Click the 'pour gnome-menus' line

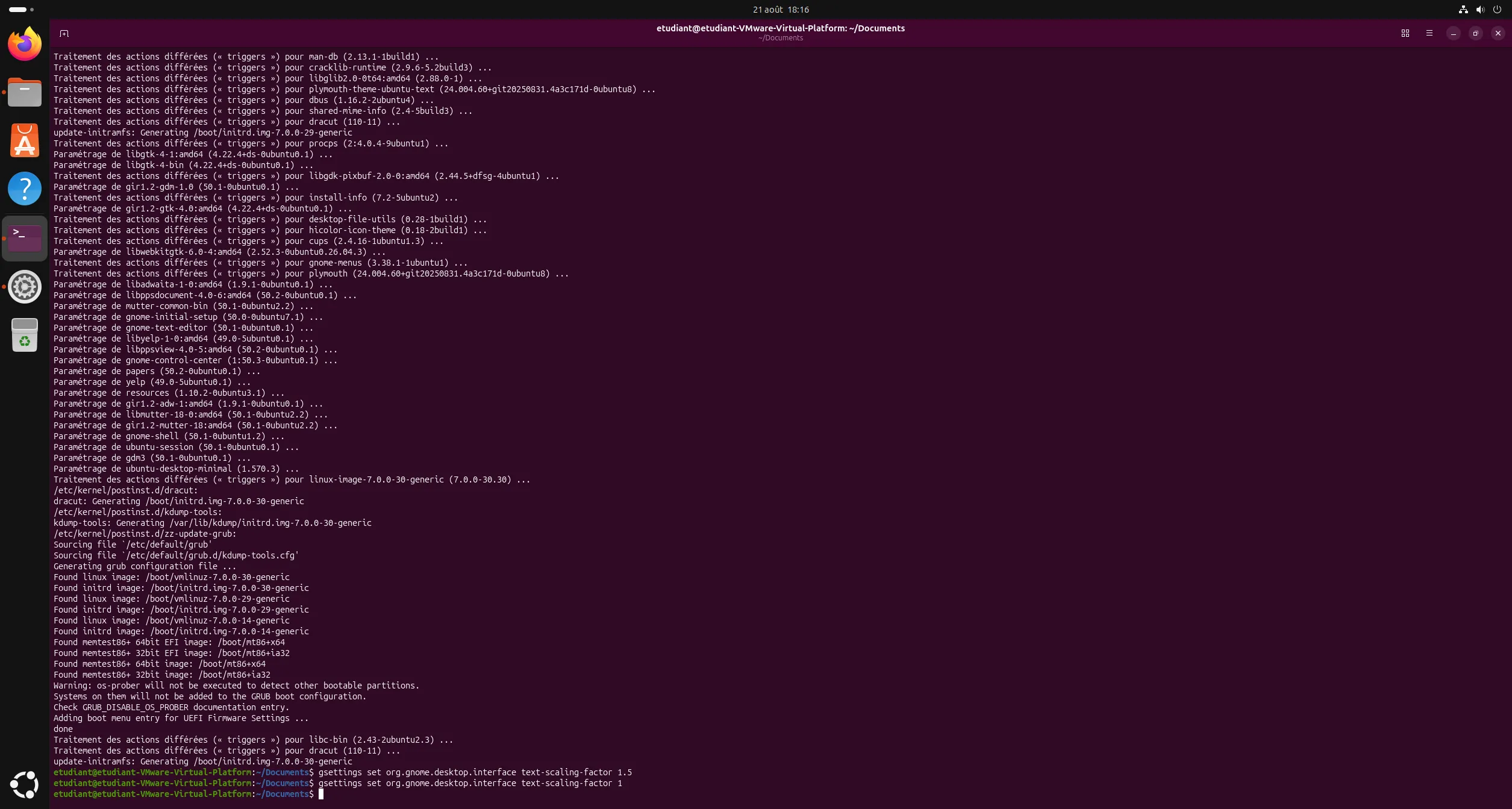click(260, 263)
